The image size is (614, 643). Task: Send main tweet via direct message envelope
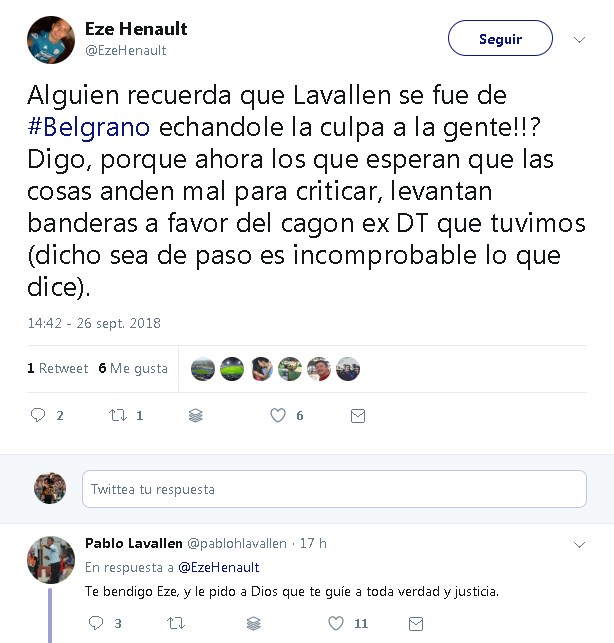click(358, 416)
